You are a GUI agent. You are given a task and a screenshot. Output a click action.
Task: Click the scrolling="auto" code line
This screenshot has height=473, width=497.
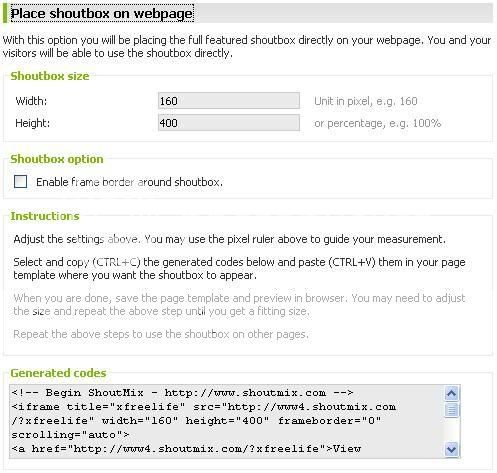tap(70, 435)
